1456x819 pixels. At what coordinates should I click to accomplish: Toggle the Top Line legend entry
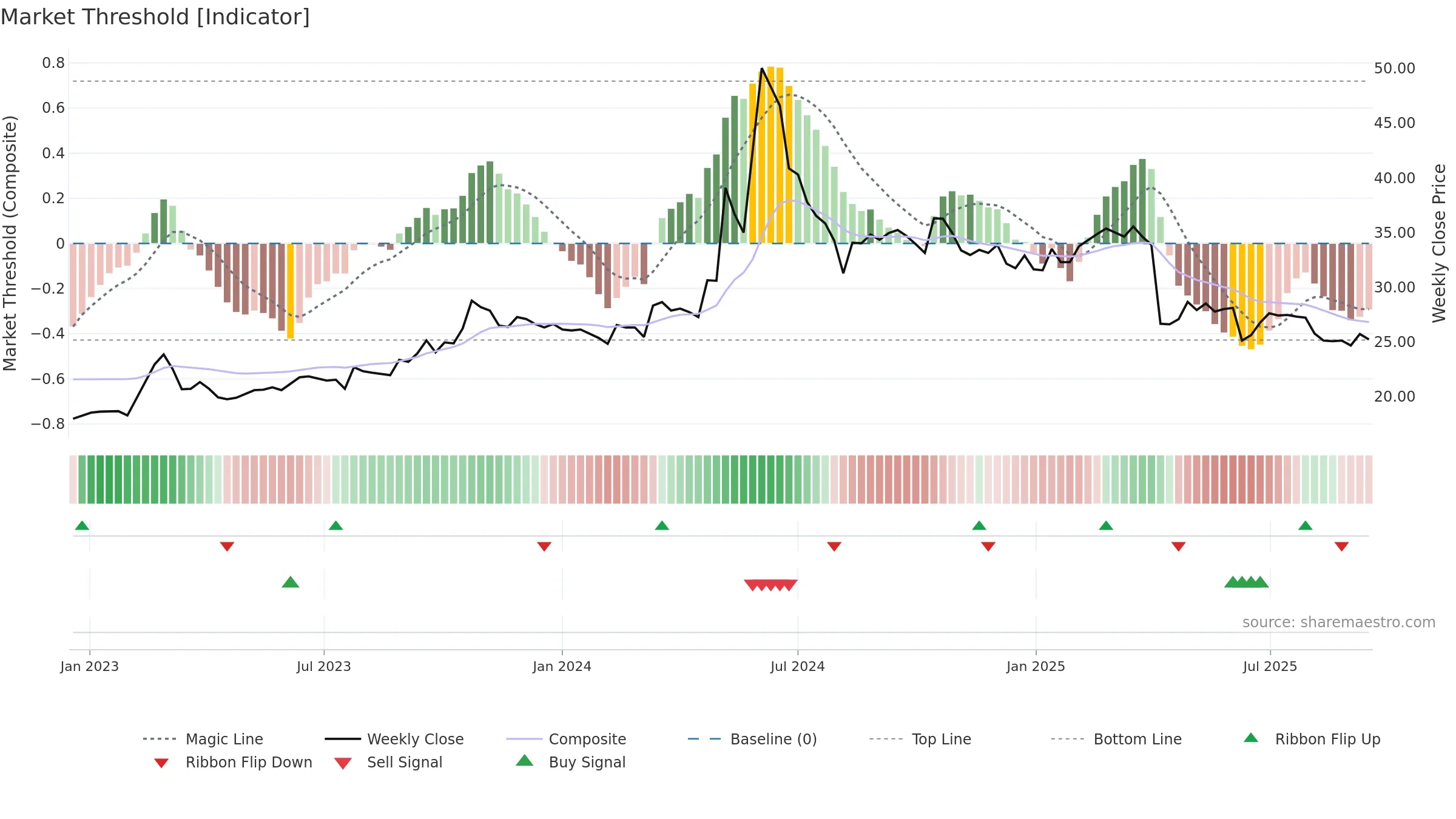point(920,739)
